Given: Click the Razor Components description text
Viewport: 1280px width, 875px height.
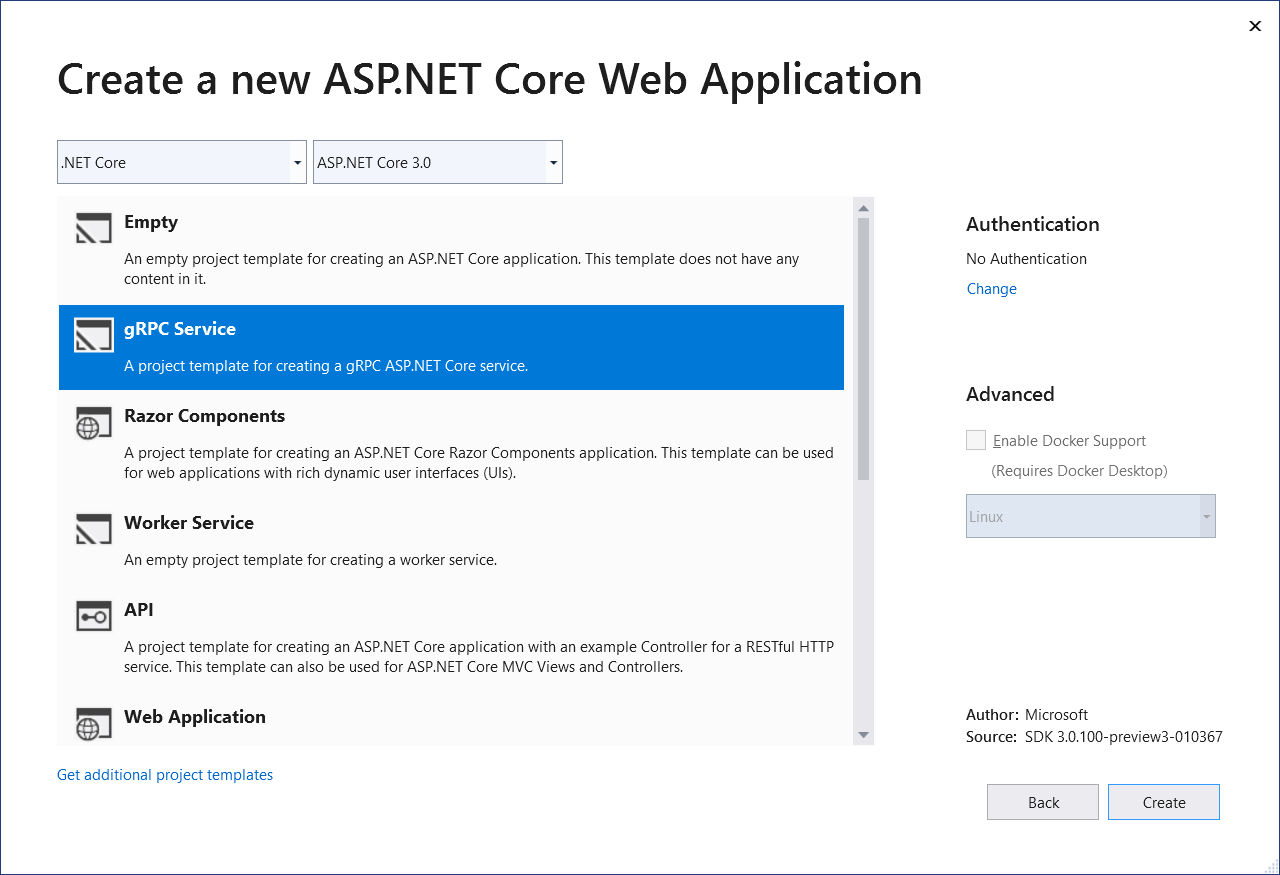Looking at the screenshot, I should pyautogui.click(x=479, y=463).
